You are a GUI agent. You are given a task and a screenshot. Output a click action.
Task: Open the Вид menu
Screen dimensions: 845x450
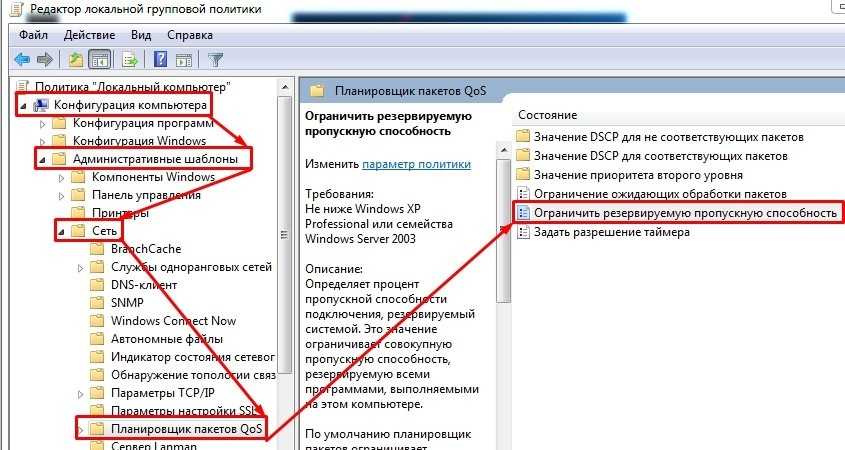pyautogui.click(x=141, y=34)
